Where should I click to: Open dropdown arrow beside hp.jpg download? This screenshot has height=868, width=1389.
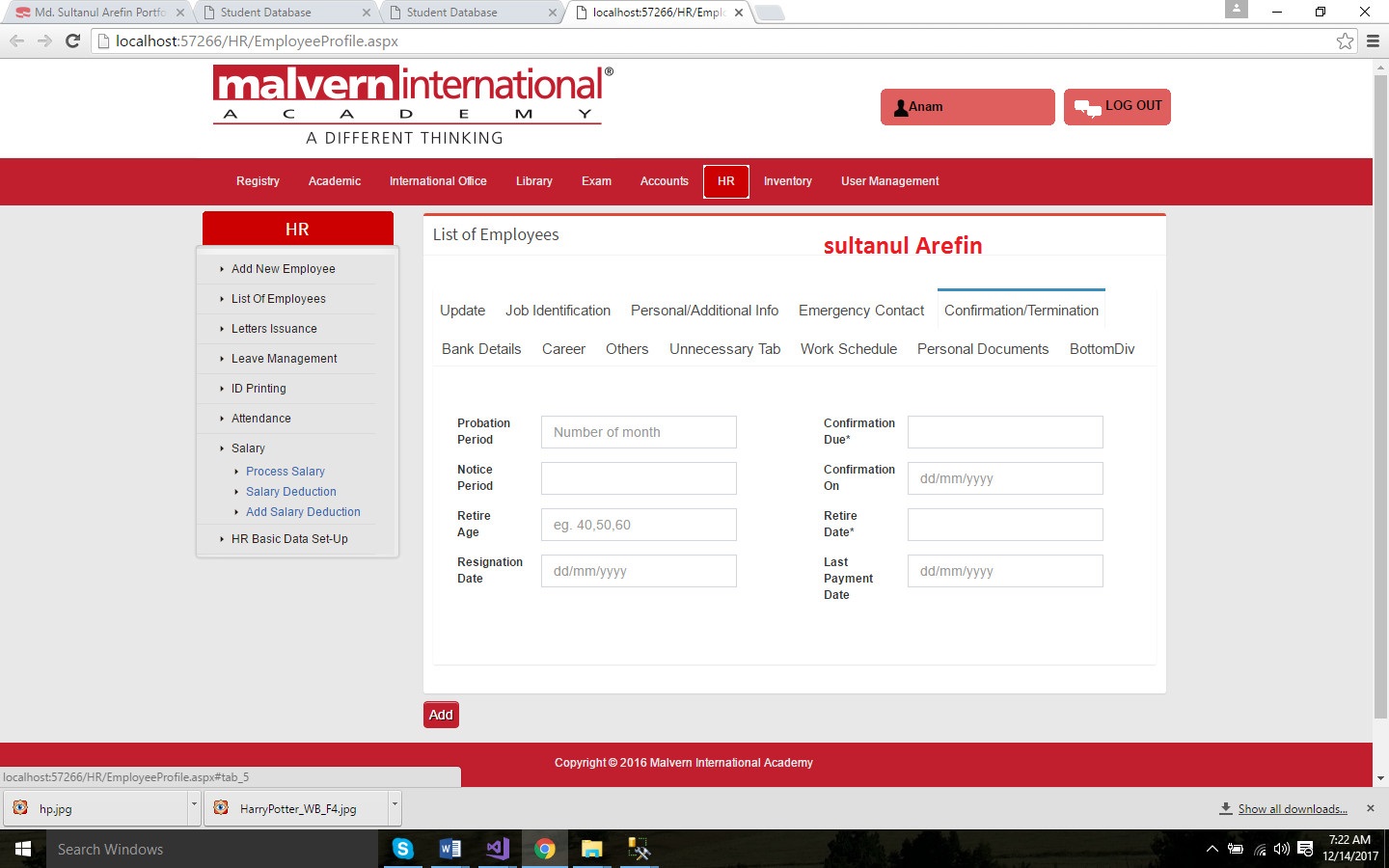tap(194, 804)
